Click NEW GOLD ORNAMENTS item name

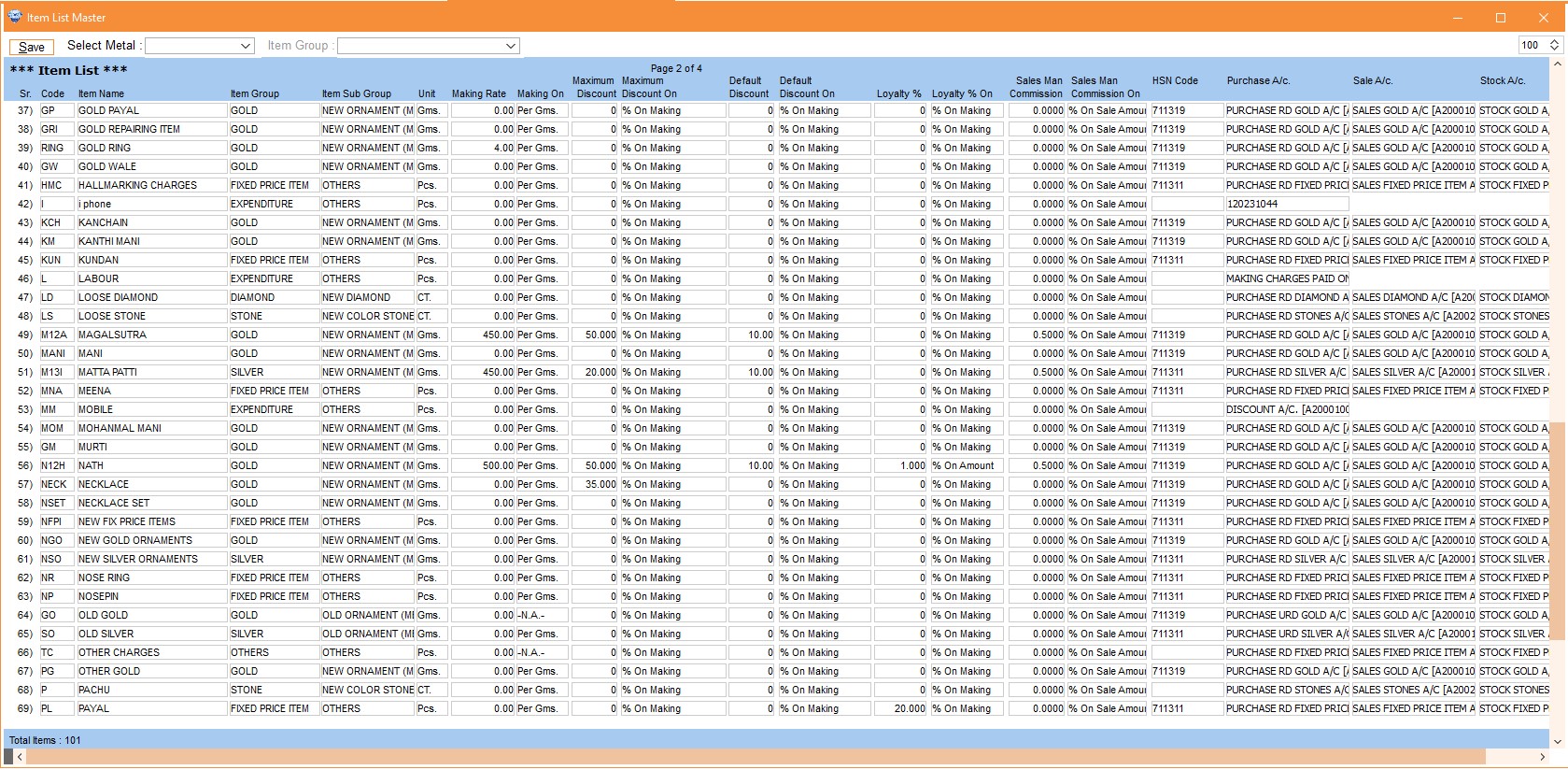pyautogui.click(x=152, y=540)
